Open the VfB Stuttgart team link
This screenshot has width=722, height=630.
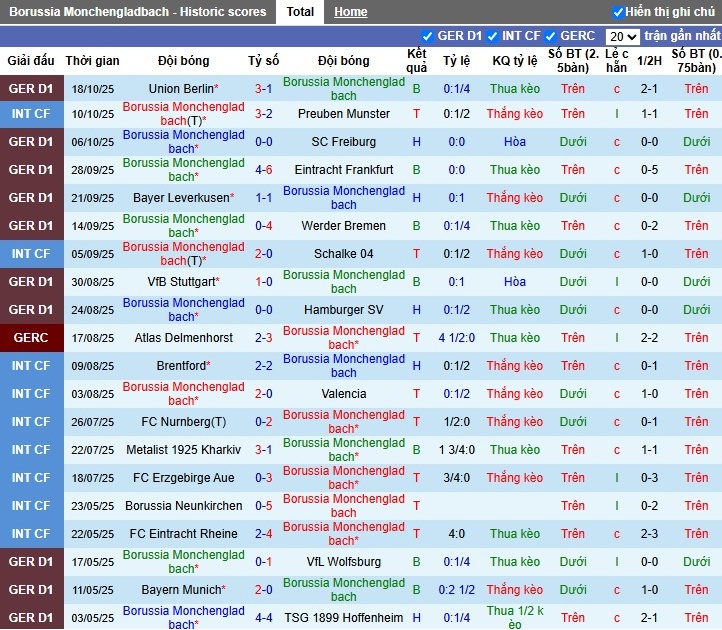pos(181,282)
